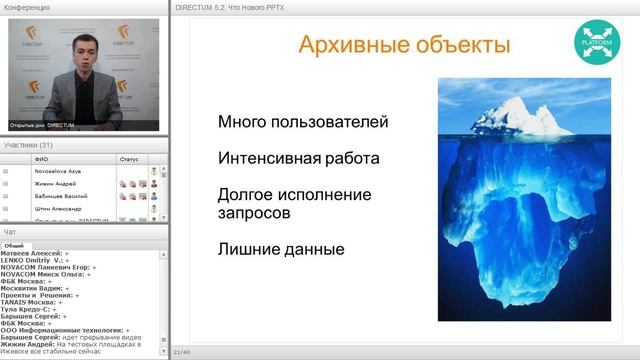Screen dimensions: 640x360
Task: Click the chat scroll-down arrow
Action: [164, 351]
